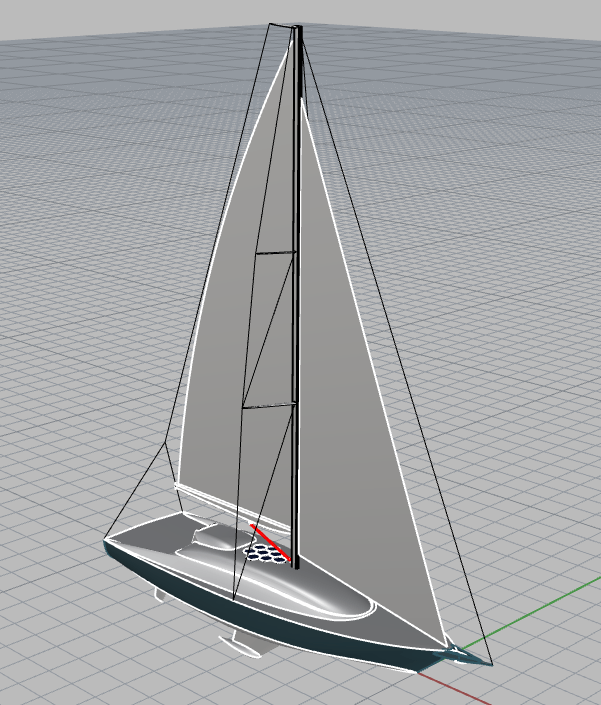Click the rudder under the stern
Viewport: 601px width, 705px height.
point(160,596)
